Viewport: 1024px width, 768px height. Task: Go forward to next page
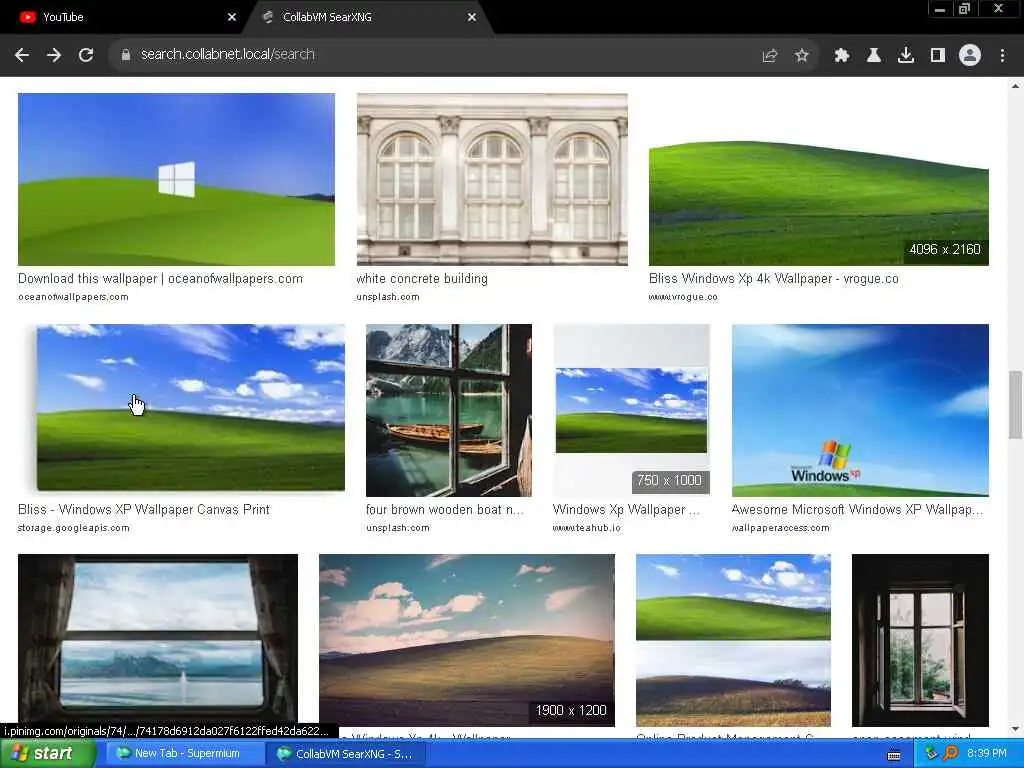54,55
